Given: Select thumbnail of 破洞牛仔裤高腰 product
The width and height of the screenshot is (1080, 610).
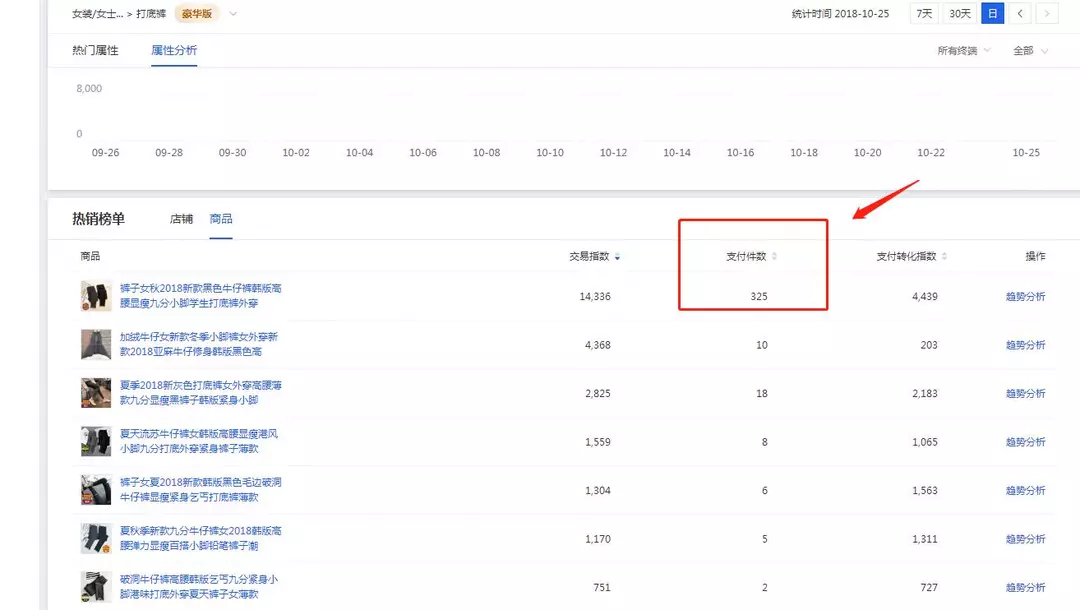Looking at the screenshot, I should (96, 587).
